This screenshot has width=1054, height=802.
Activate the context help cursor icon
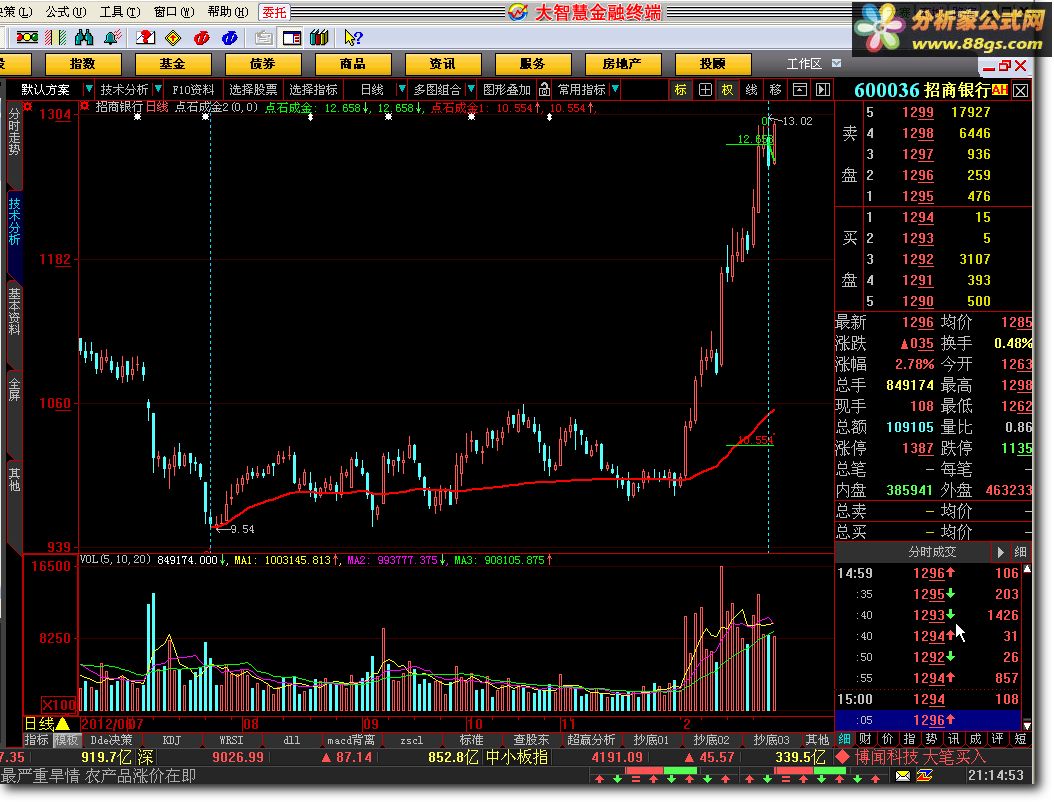point(353,38)
